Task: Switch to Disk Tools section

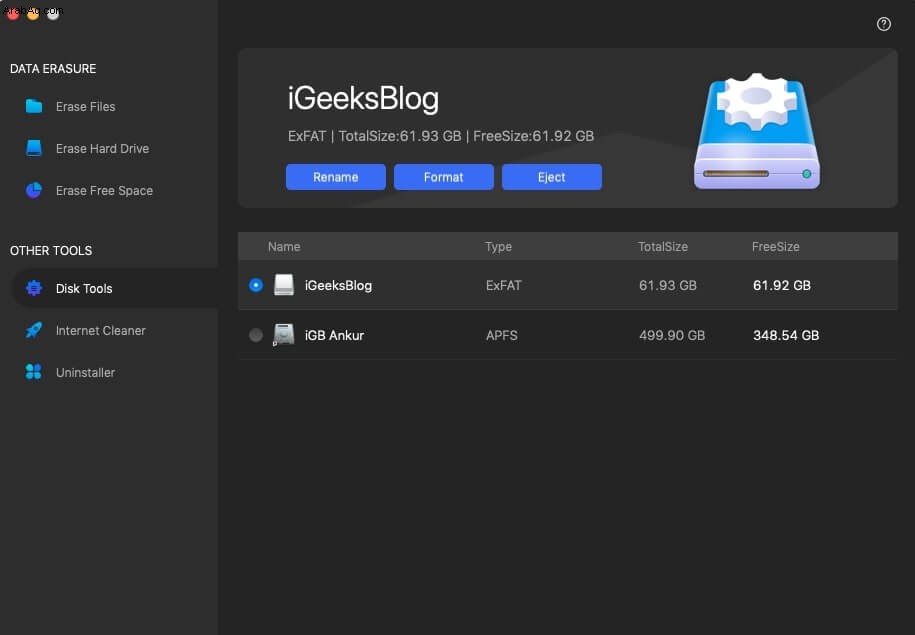Action: pyautogui.click(x=115, y=288)
